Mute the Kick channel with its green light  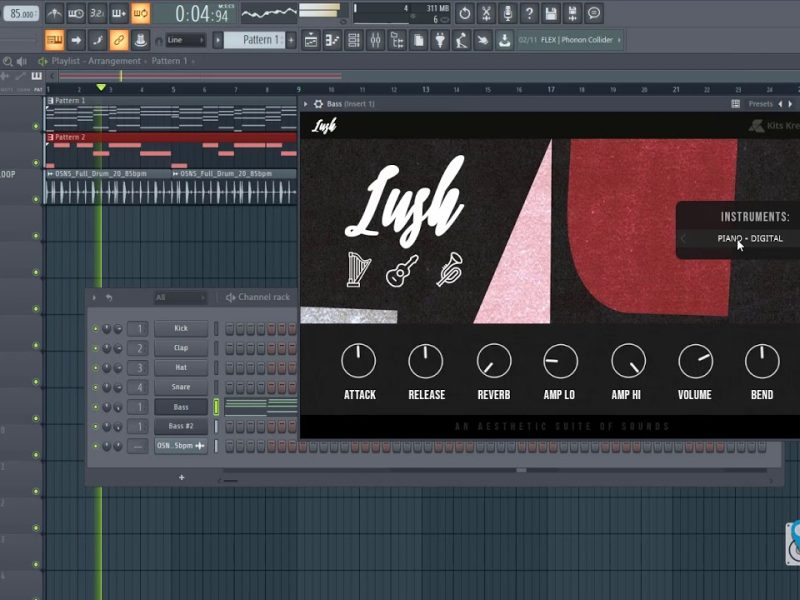point(95,329)
